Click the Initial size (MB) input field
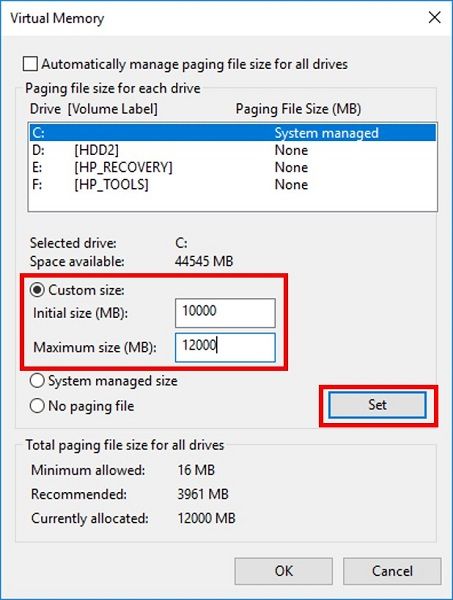The width and height of the screenshot is (453, 600). 225,313
